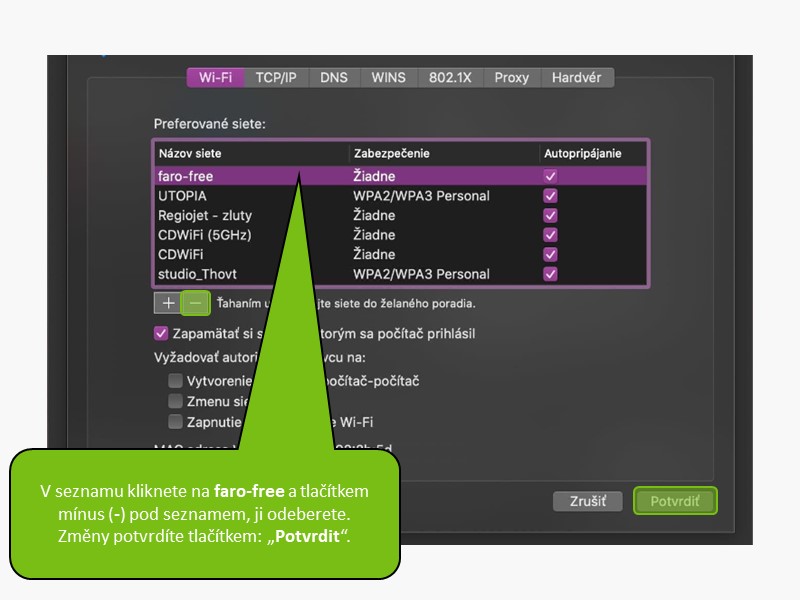Image resolution: width=800 pixels, height=600 pixels.
Task: Select the studio_Thovt network
Action: point(401,274)
